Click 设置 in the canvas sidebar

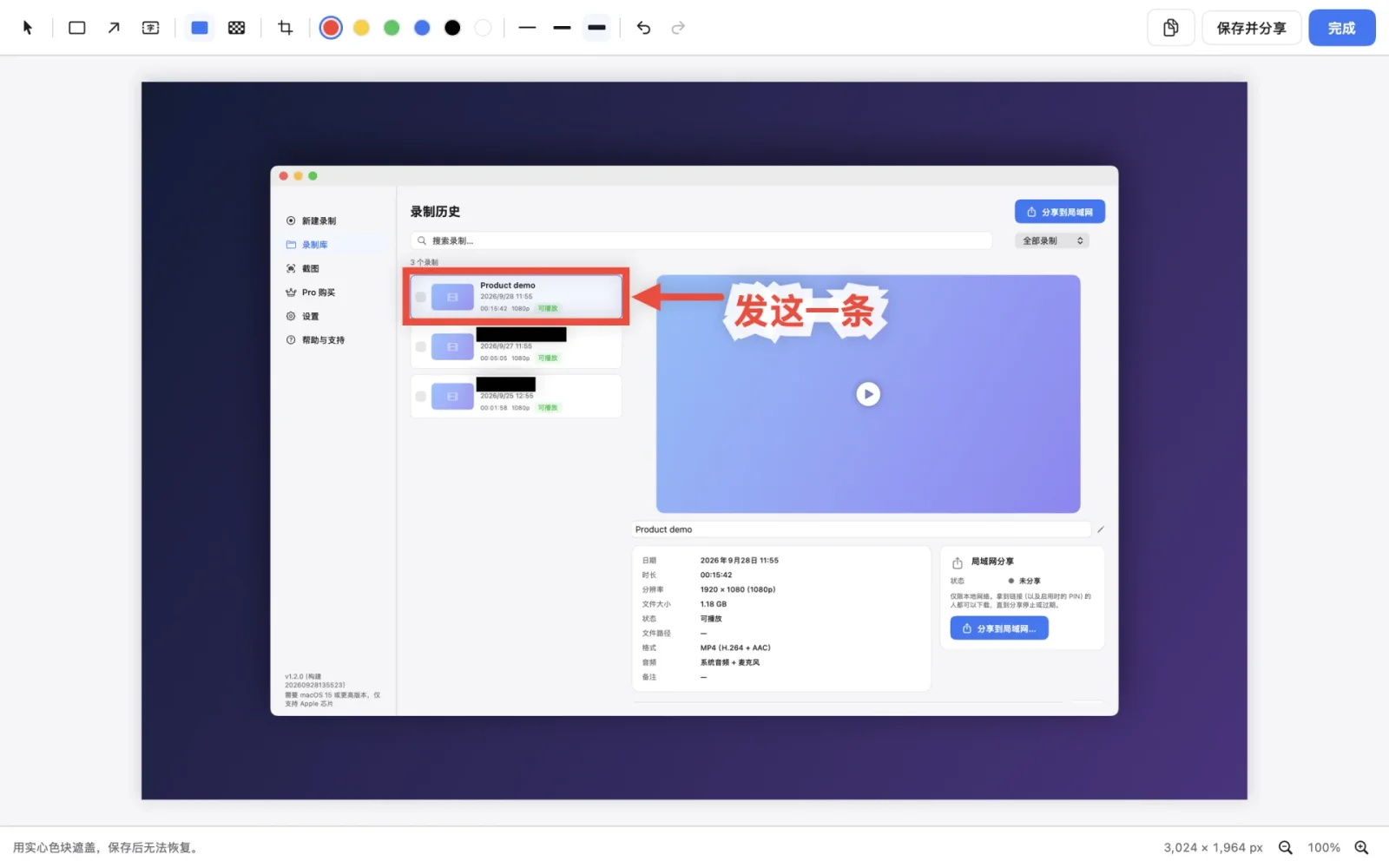(310, 316)
